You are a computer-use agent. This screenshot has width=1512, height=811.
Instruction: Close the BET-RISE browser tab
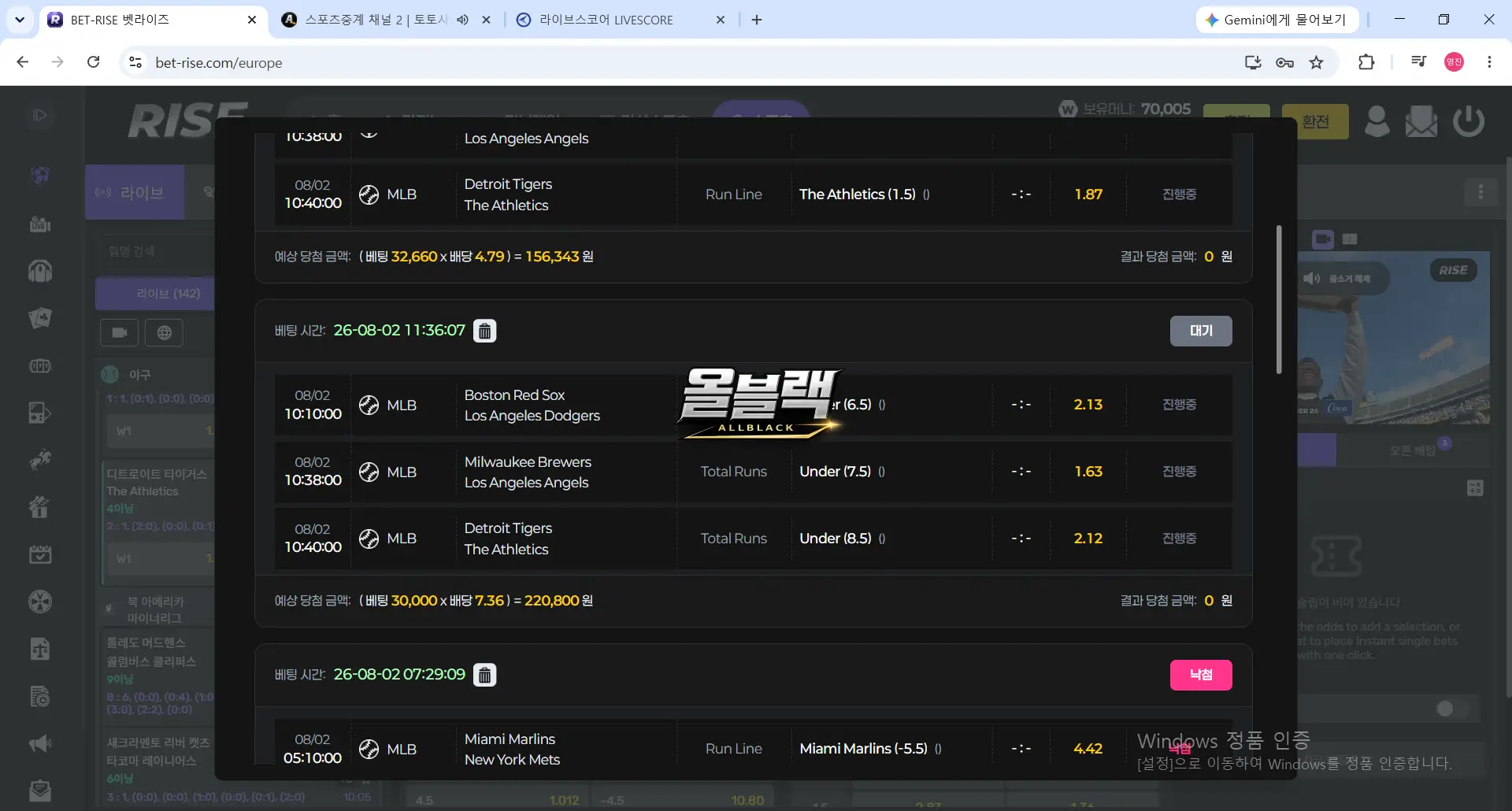pos(252,20)
